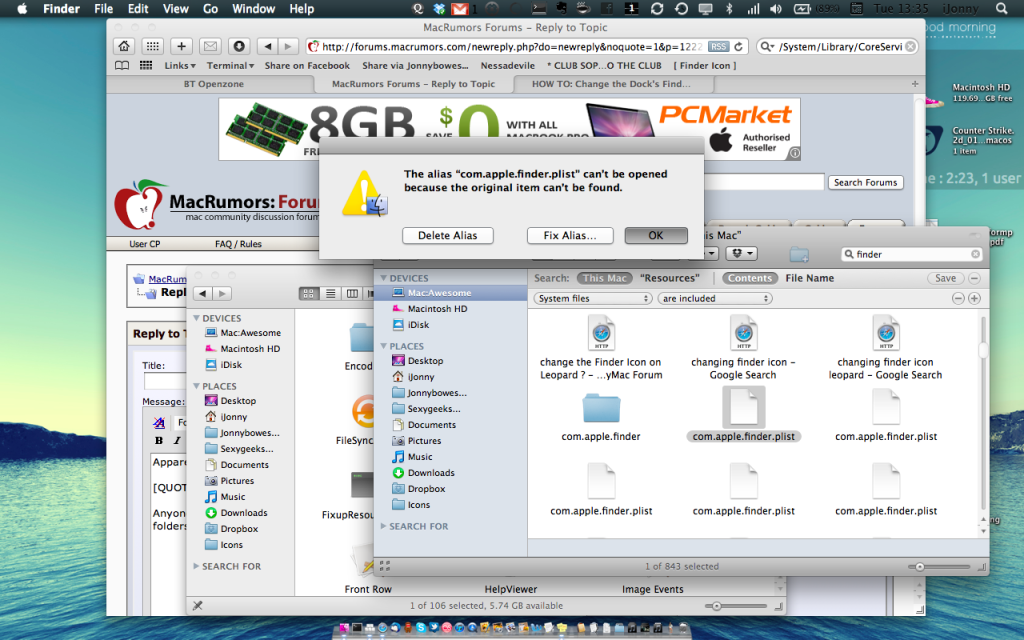Toggle search scope to 'This Mac'
1024x640 pixels.
(604, 278)
